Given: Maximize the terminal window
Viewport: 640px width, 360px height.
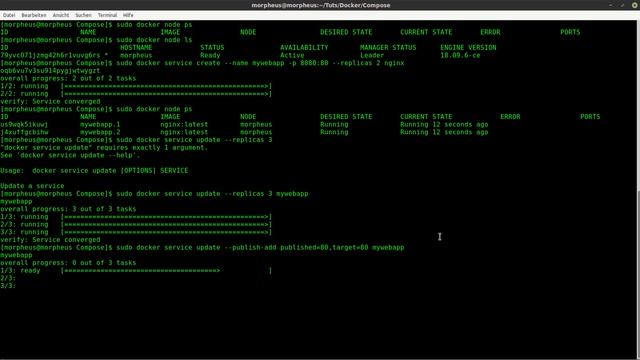Looking at the screenshot, I should click(x=622, y=5).
